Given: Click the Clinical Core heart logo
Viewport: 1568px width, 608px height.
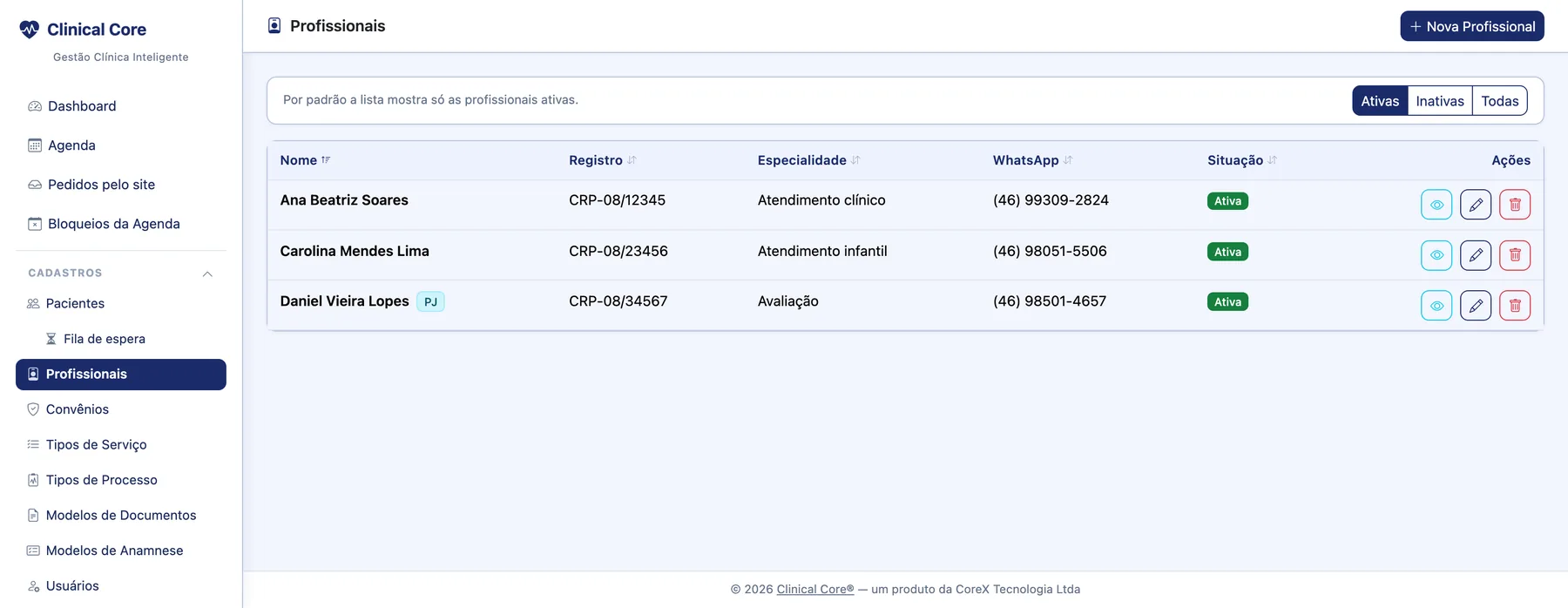Looking at the screenshot, I should 30,30.
